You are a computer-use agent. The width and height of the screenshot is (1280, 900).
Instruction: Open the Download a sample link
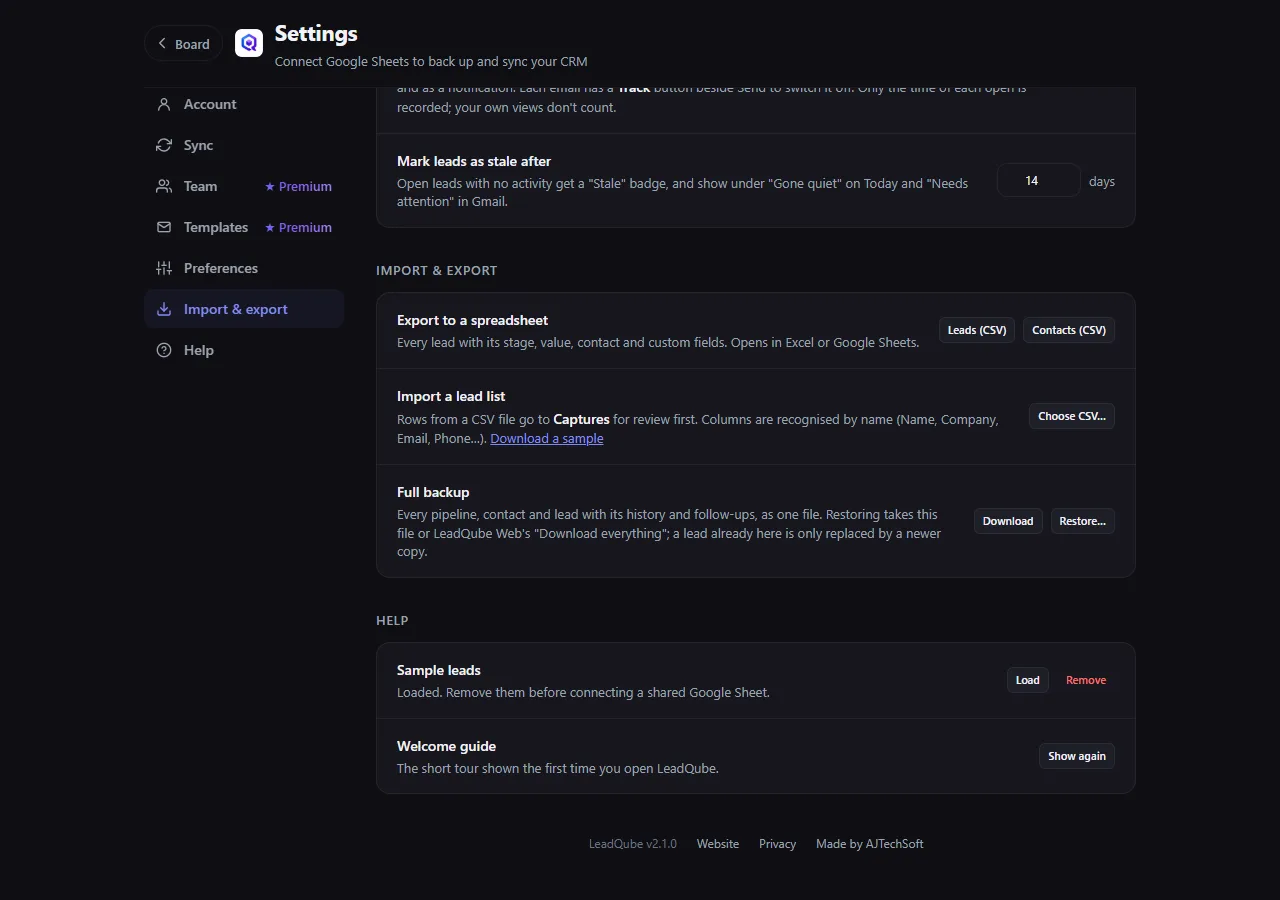click(547, 438)
